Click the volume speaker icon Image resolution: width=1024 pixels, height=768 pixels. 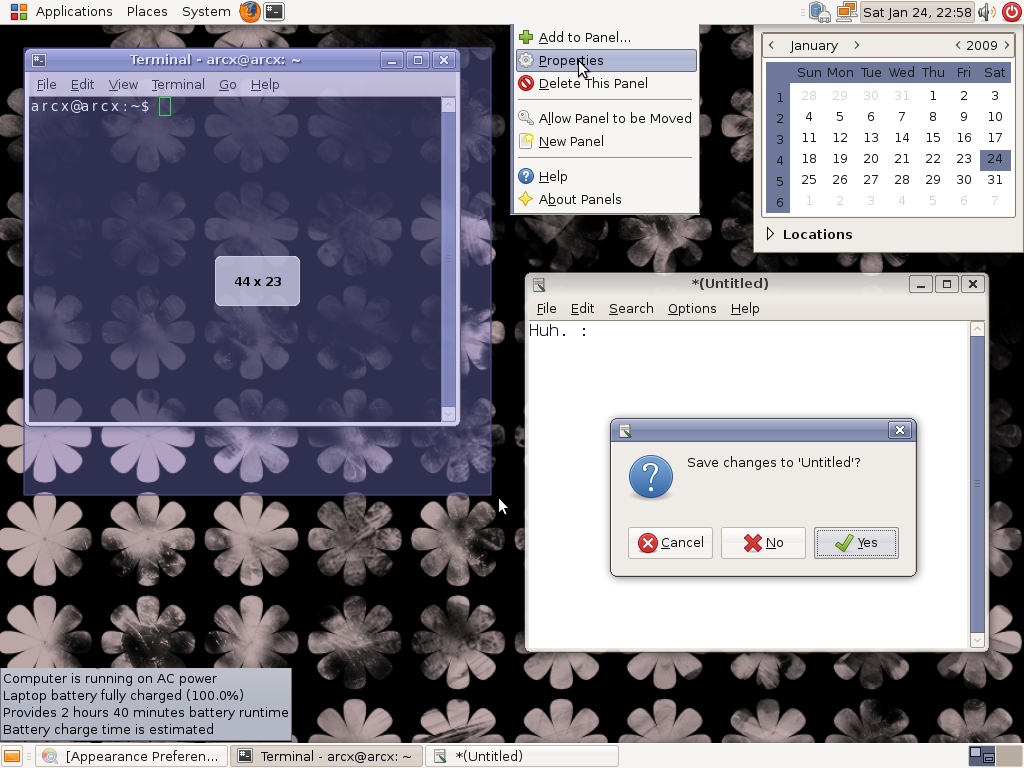(986, 11)
